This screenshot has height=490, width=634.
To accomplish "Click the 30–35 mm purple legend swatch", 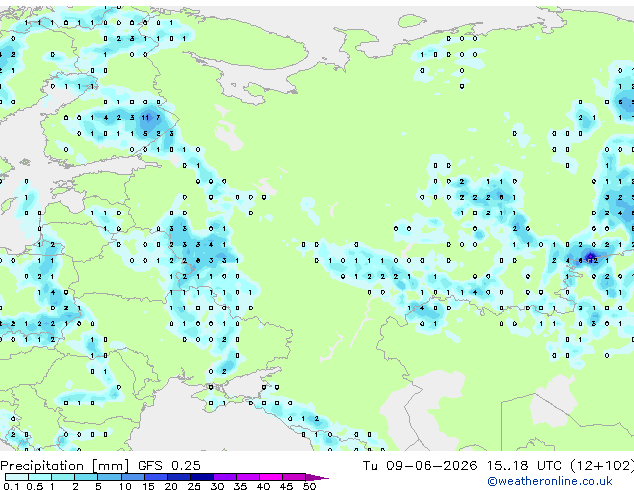I will [x=225, y=477].
